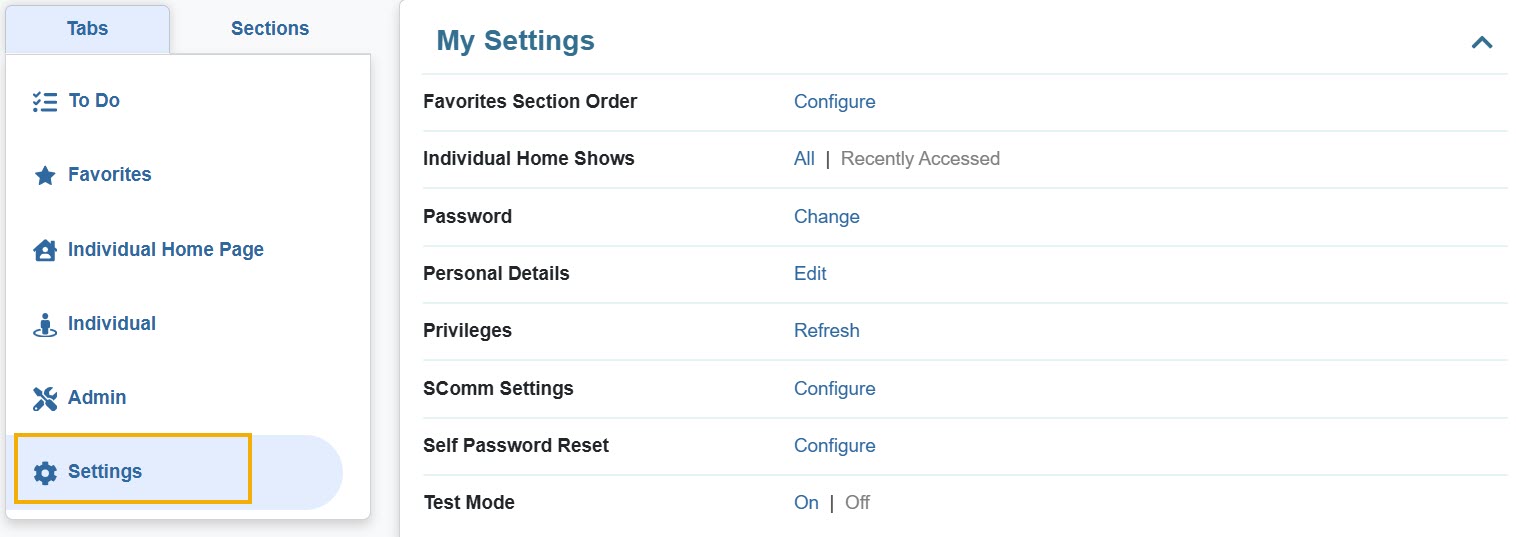Switch to the Sections tab

point(270,29)
